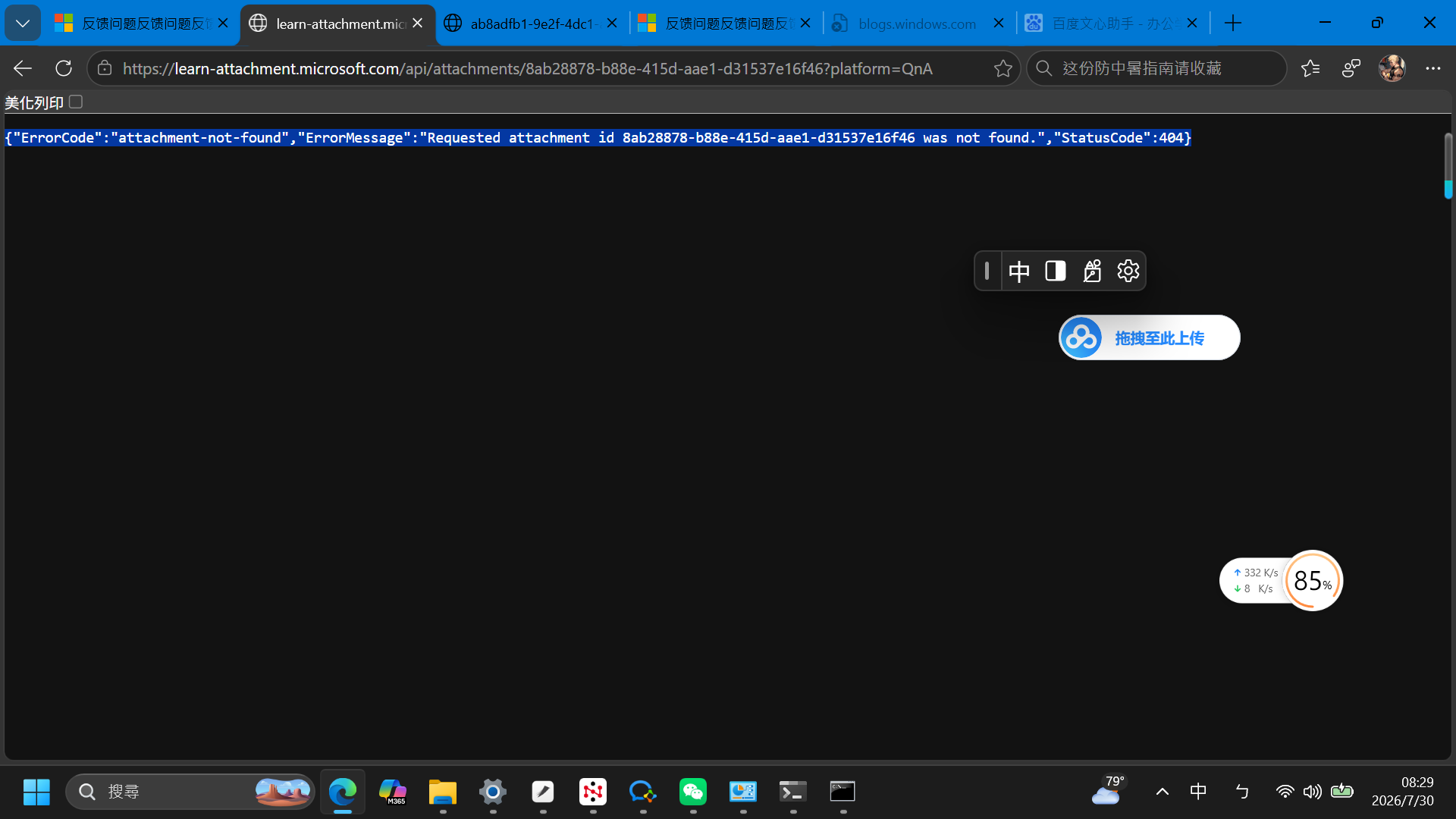The height and width of the screenshot is (819, 1456).
Task: Open a new browser tab
Action: pos(1233,24)
